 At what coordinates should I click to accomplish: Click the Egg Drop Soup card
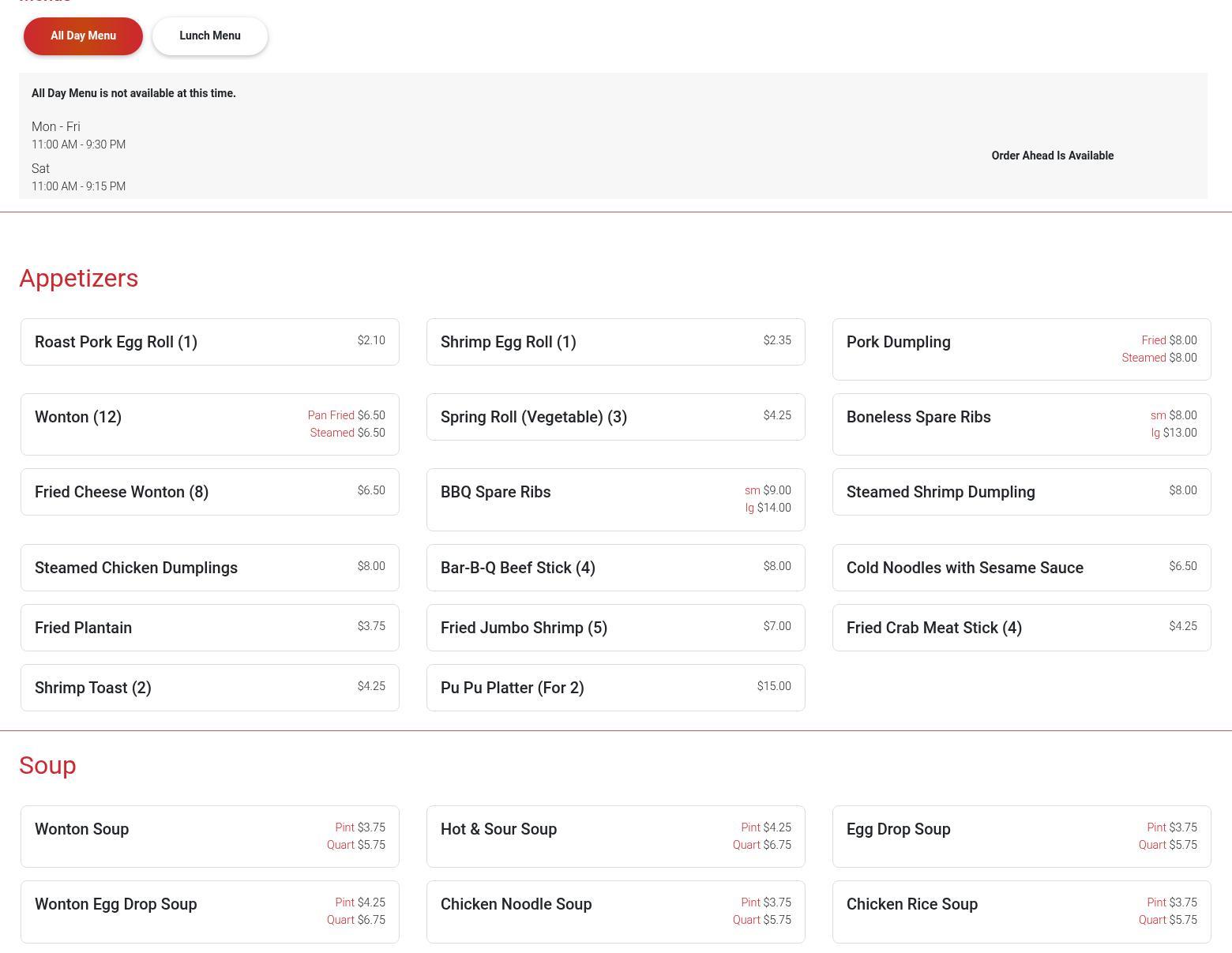(1020, 836)
